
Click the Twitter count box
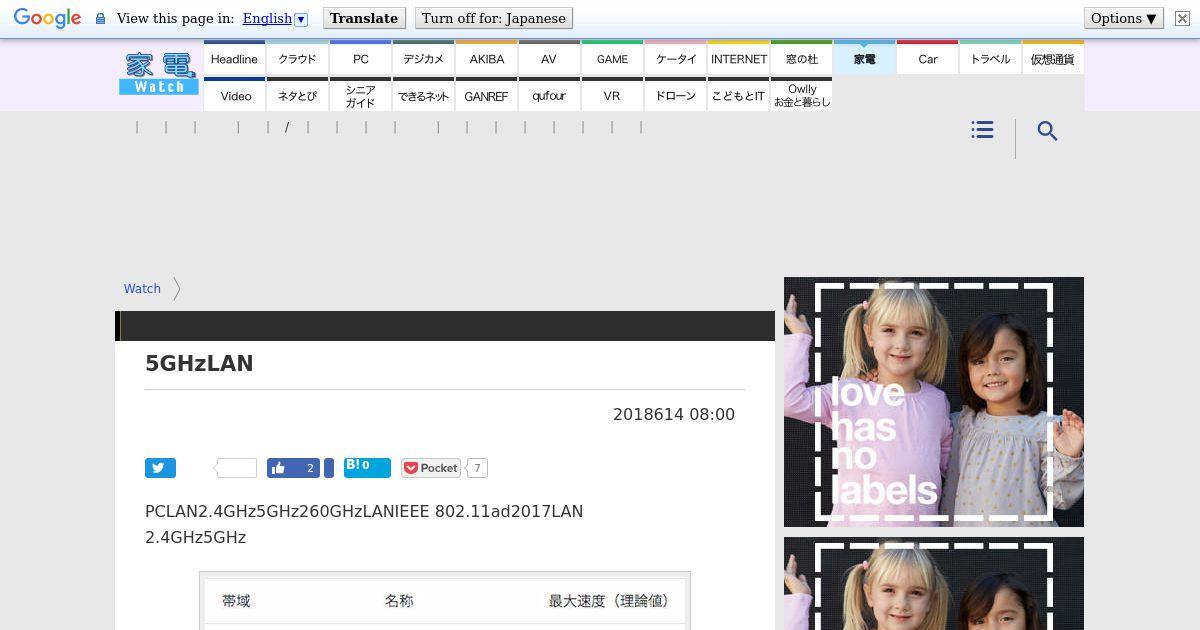(237, 468)
